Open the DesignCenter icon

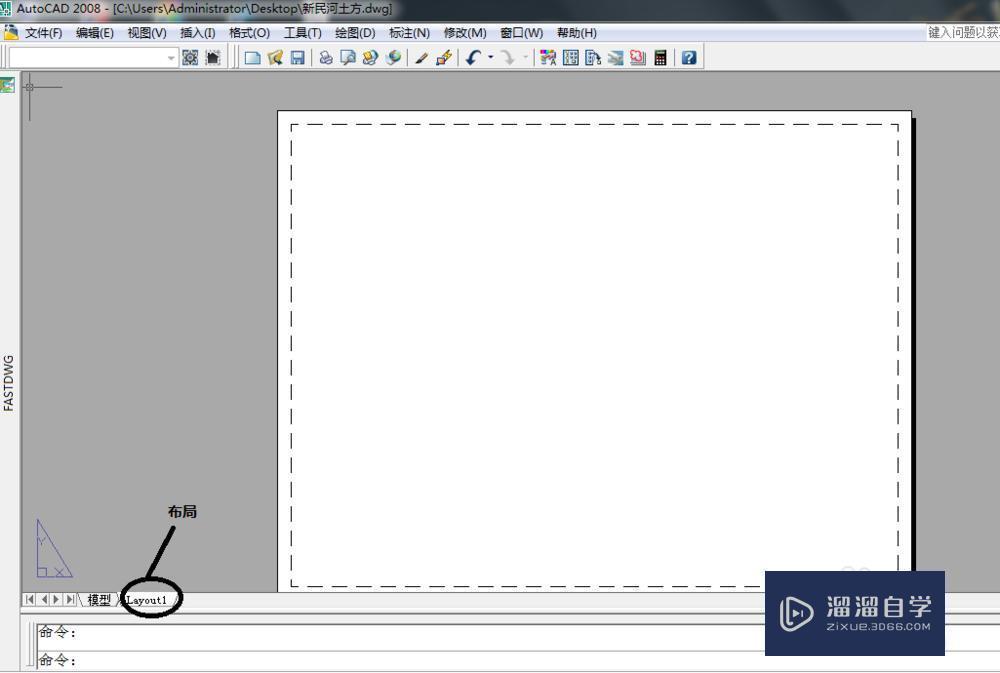pos(571,58)
